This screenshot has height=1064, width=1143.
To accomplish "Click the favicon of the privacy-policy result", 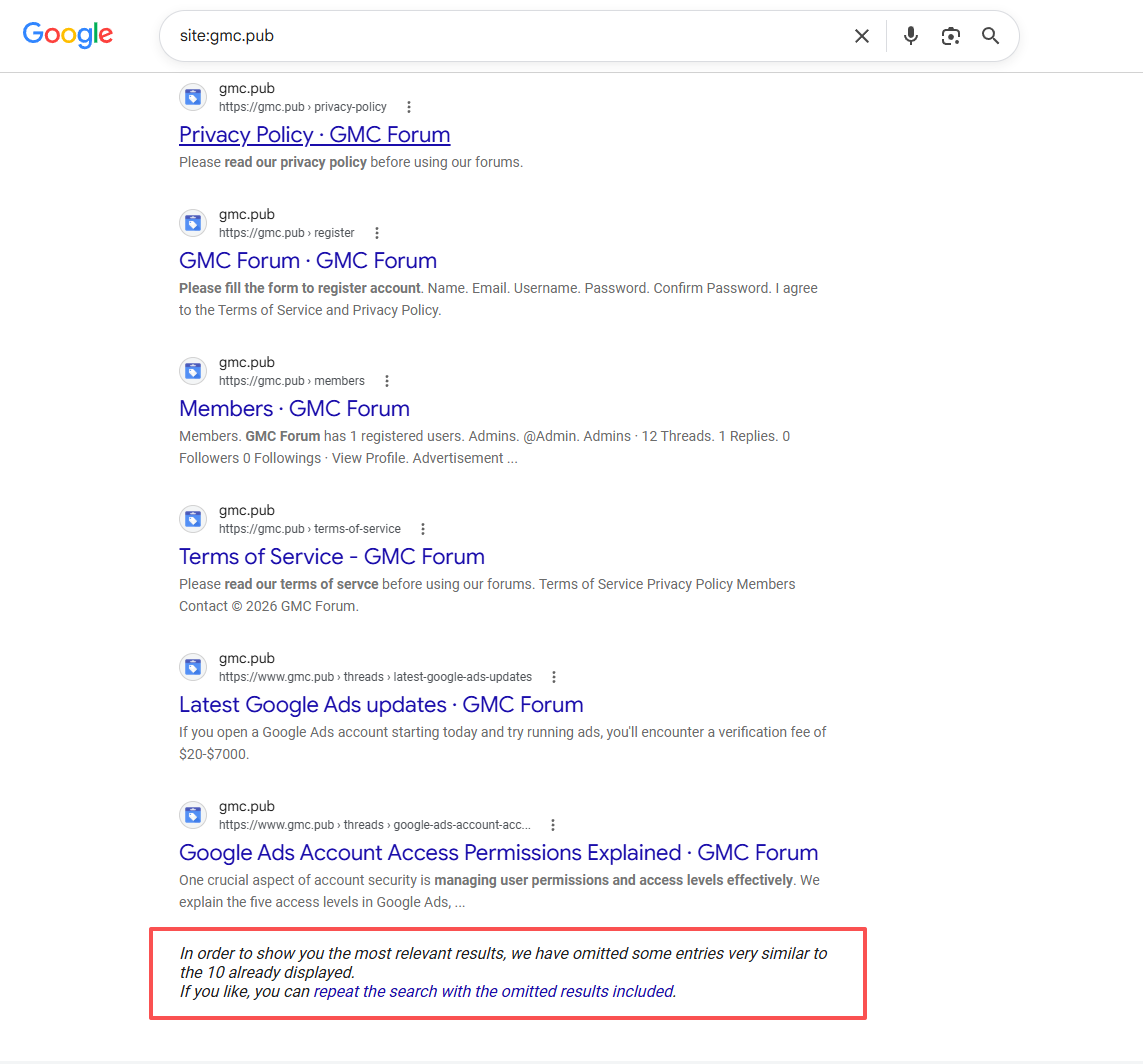I will [193, 97].
